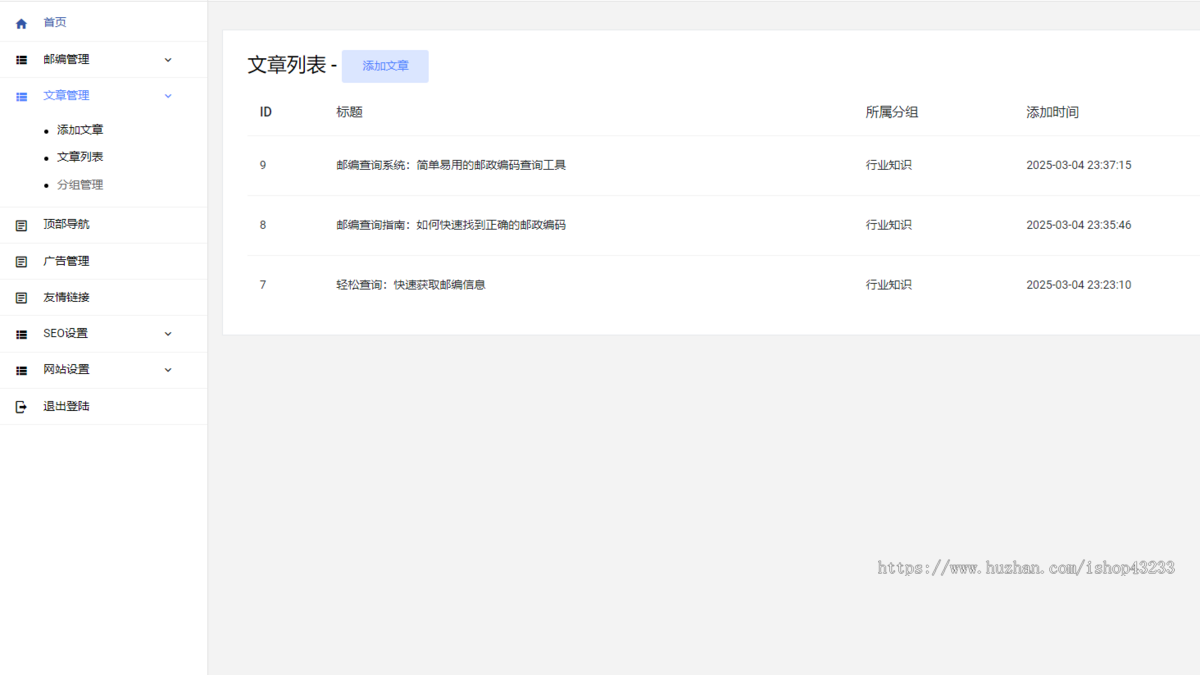Click the logout icon beside 退出登陆
Image resolution: width=1200 pixels, height=675 pixels.
tap(21, 407)
